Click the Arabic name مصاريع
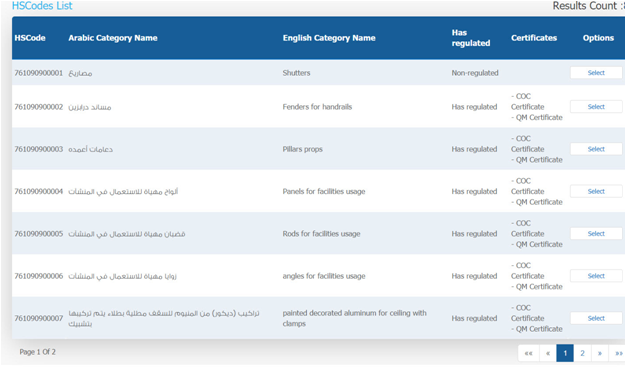Viewport: 631px width, 367px height. 80,73
